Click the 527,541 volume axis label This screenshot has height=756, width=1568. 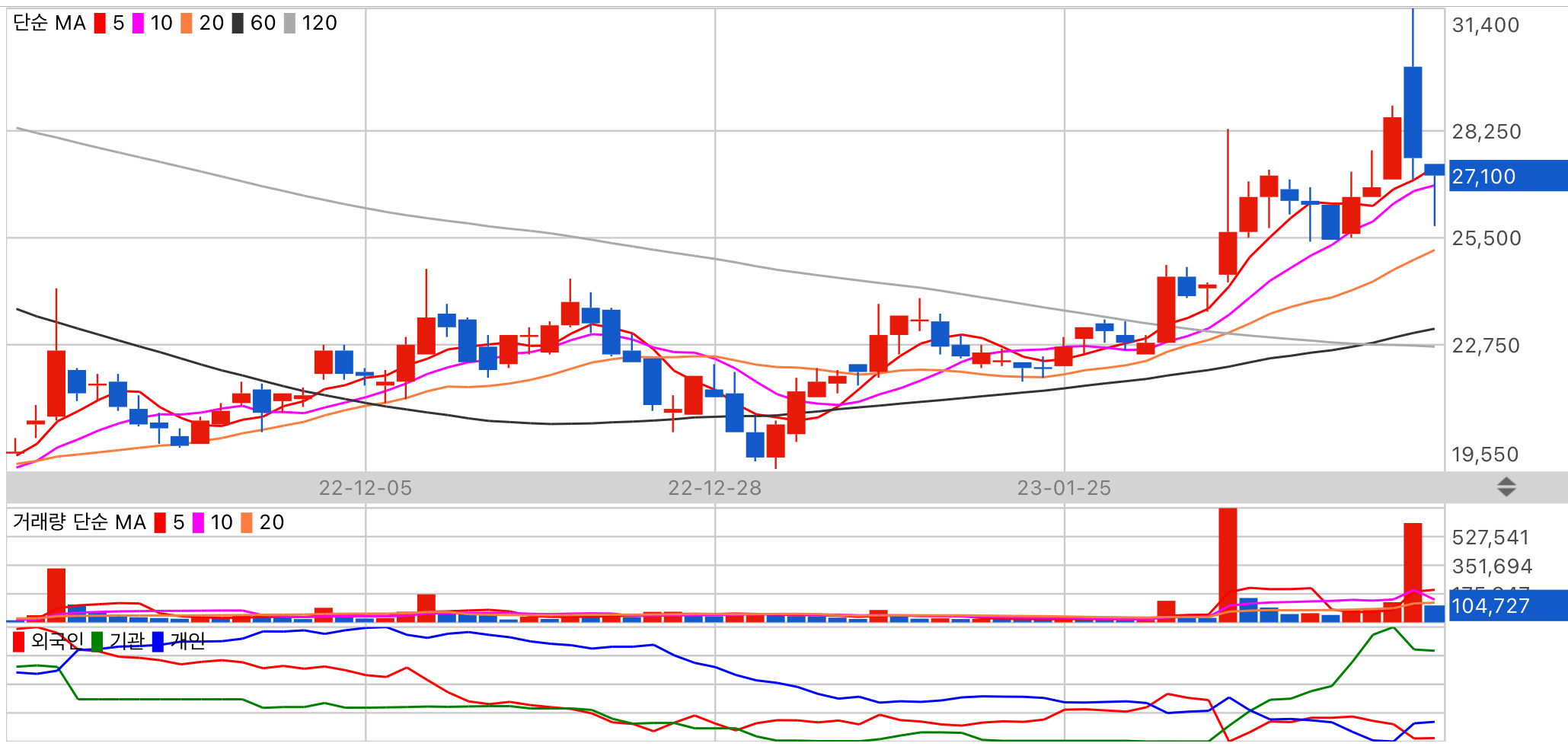pos(1490,537)
